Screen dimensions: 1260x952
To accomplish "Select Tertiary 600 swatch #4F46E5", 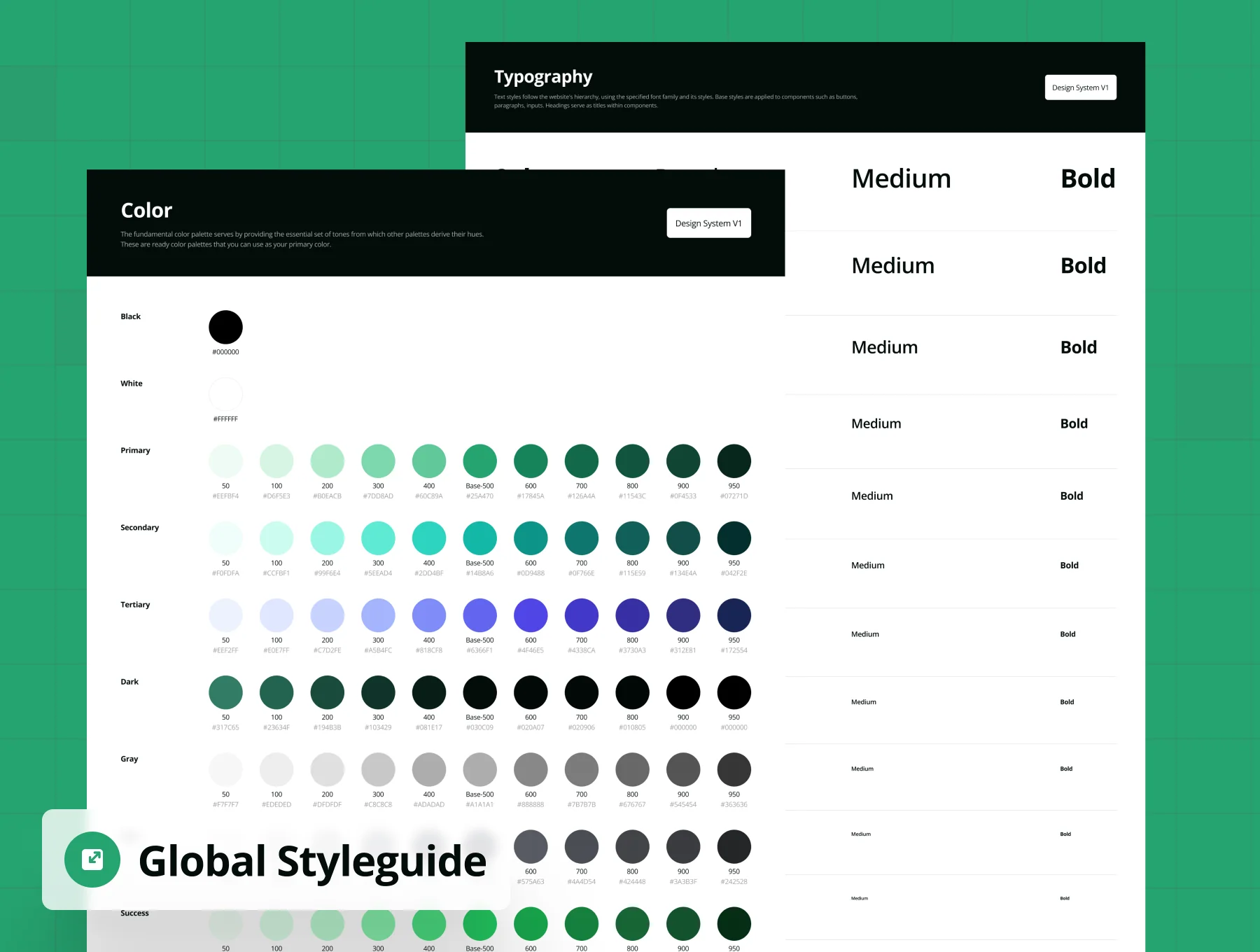I will pyautogui.click(x=531, y=615).
